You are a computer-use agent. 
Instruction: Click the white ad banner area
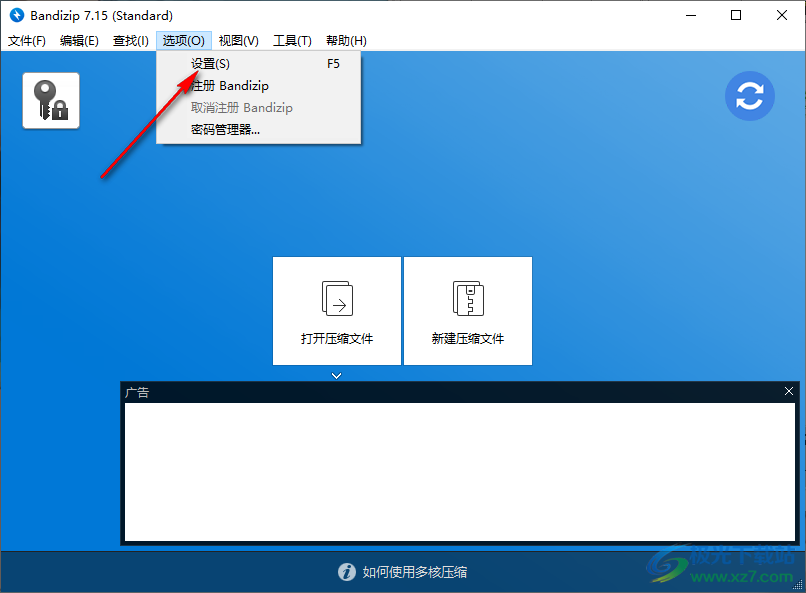460,472
